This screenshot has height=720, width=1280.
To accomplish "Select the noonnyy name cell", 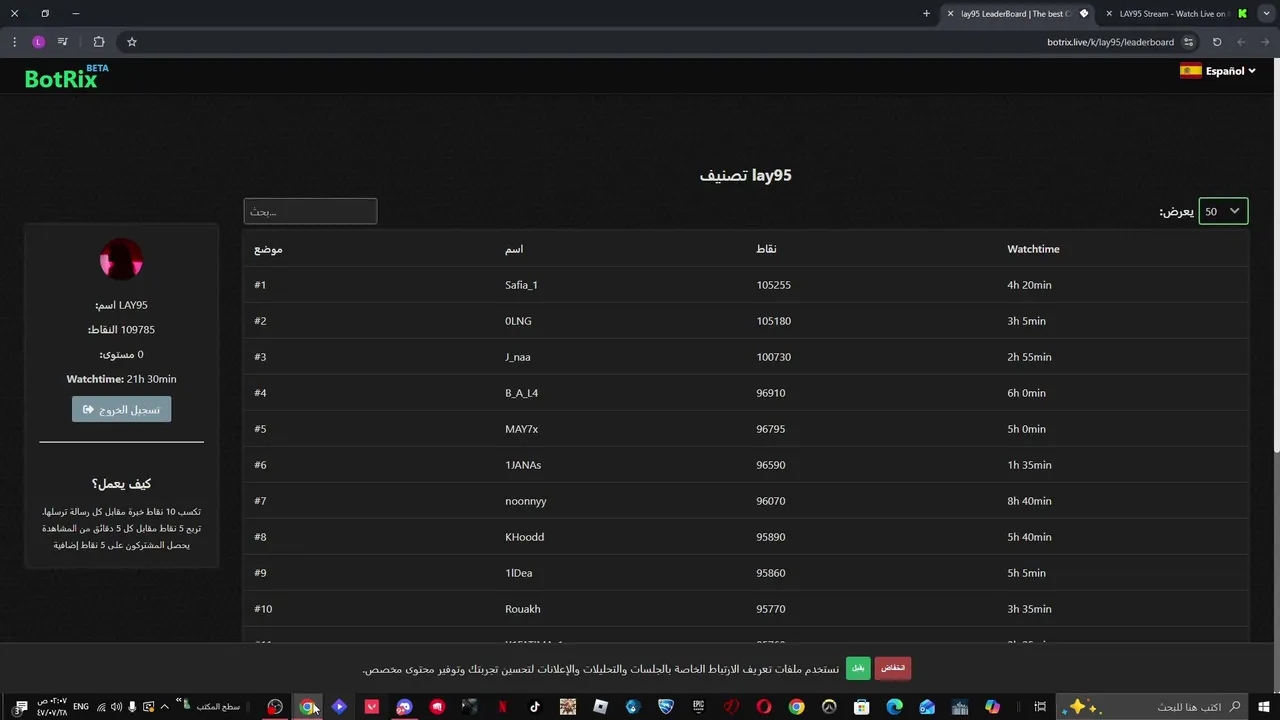I will point(526,501).
